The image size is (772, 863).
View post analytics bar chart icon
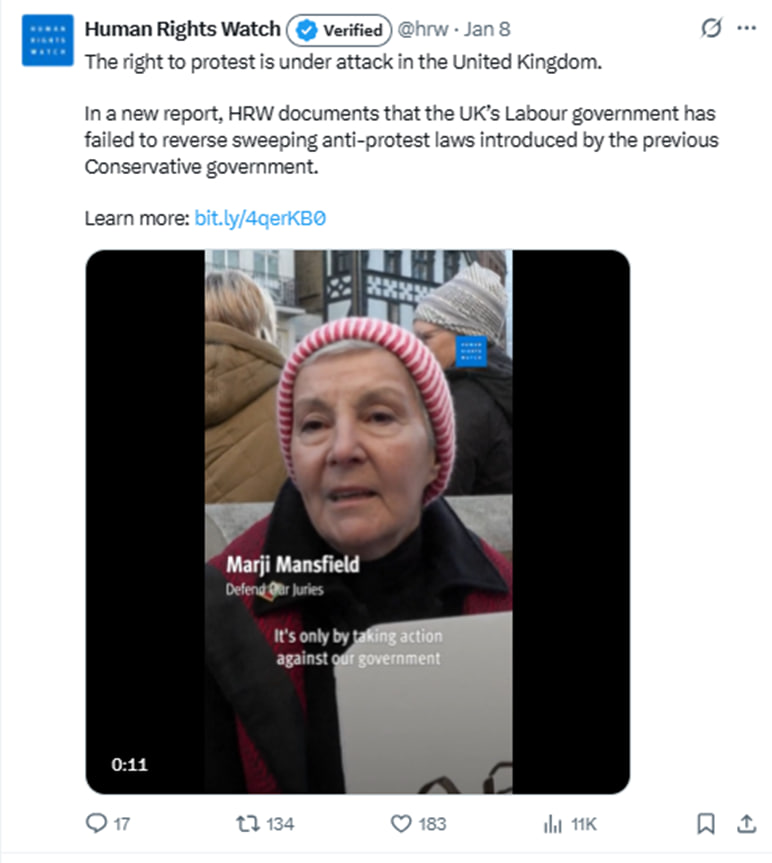[553, 824]
